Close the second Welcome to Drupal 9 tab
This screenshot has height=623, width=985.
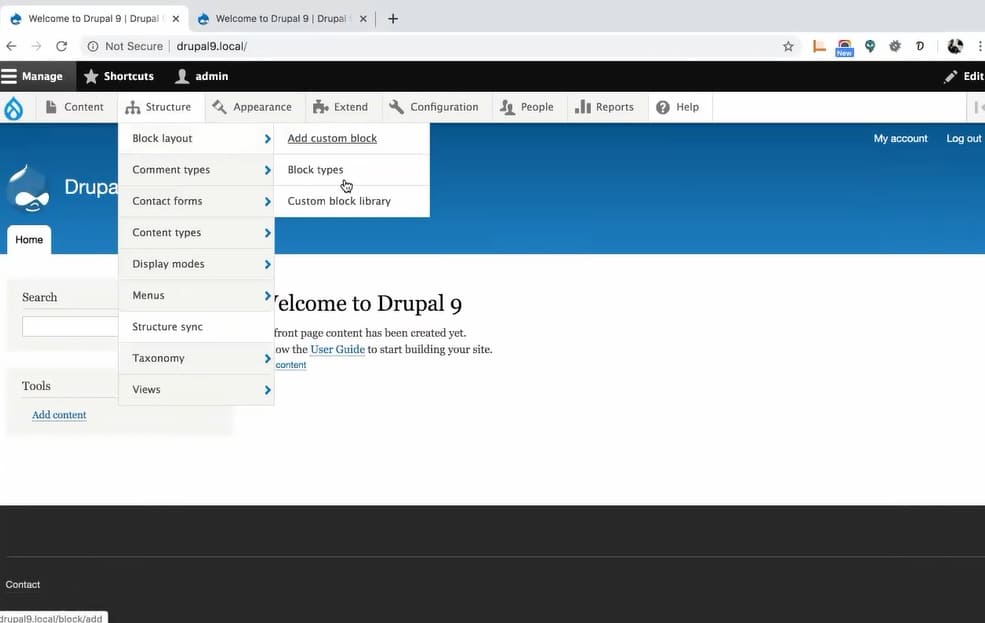point(363,19)
